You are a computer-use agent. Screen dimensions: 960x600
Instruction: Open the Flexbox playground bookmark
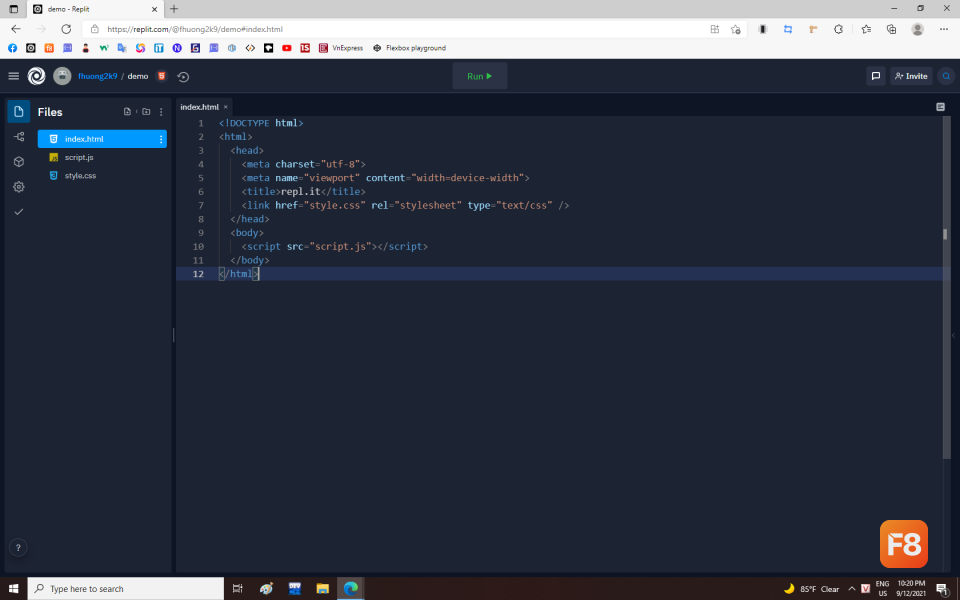[x=410, y=48]
